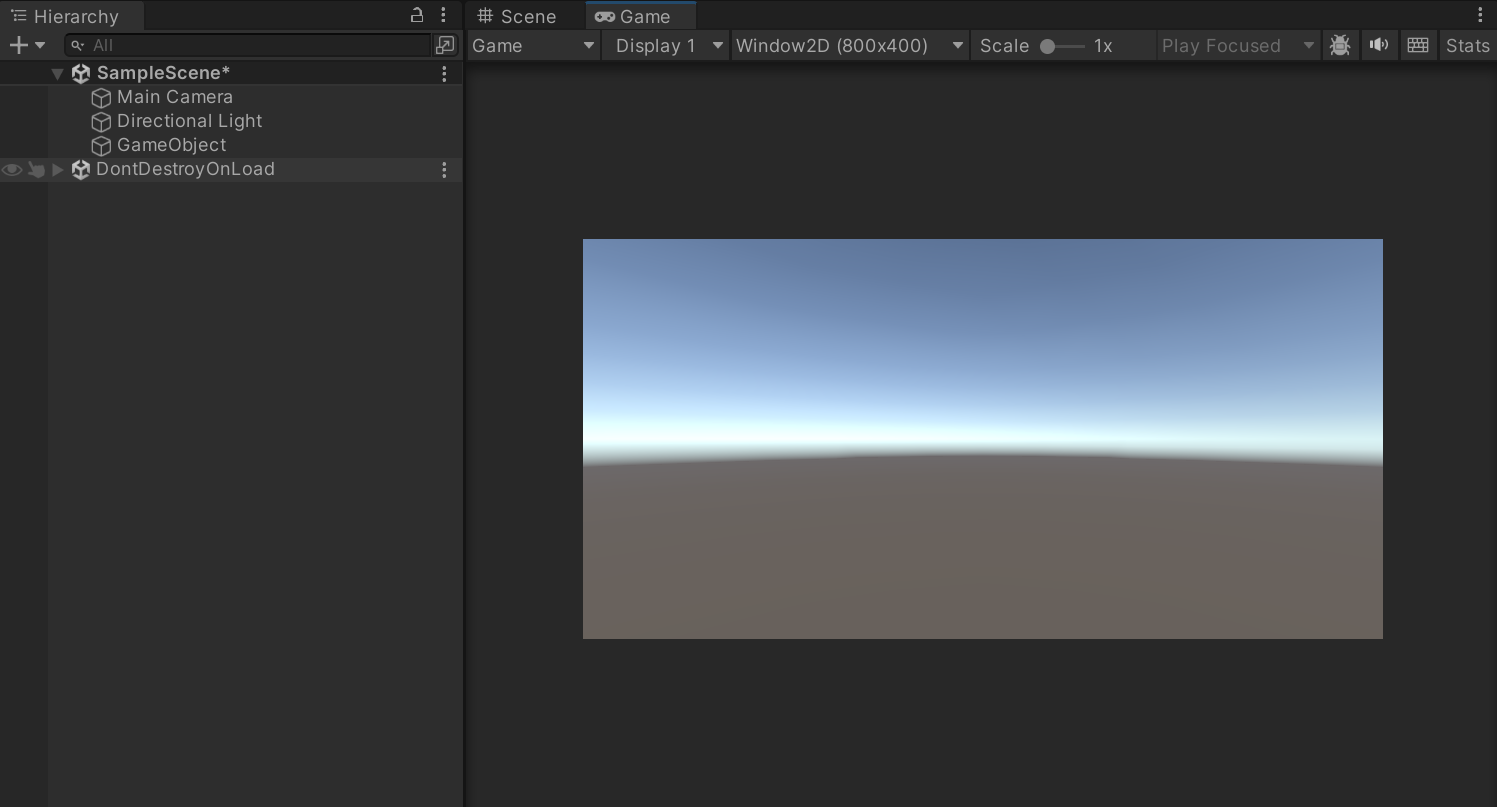The width and height of the screenshot is (1497, 807).
Task: Toggle DontDestroyOnLoad scene visibility eye
Action: point(12,170)
